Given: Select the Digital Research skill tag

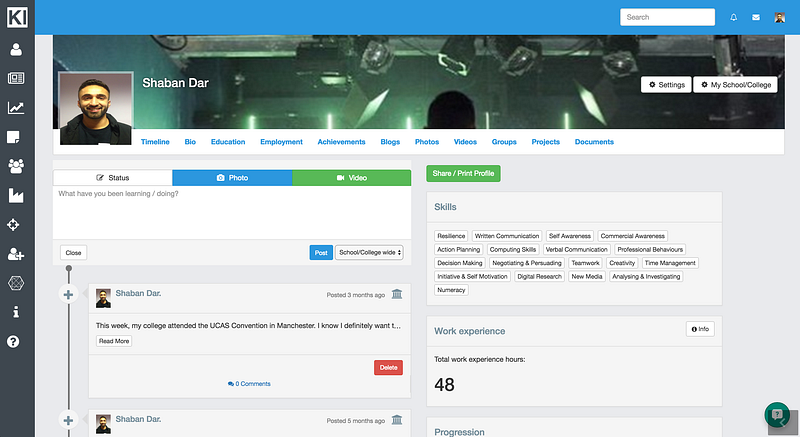Looking at the screenshot, I should pos(539,276).
